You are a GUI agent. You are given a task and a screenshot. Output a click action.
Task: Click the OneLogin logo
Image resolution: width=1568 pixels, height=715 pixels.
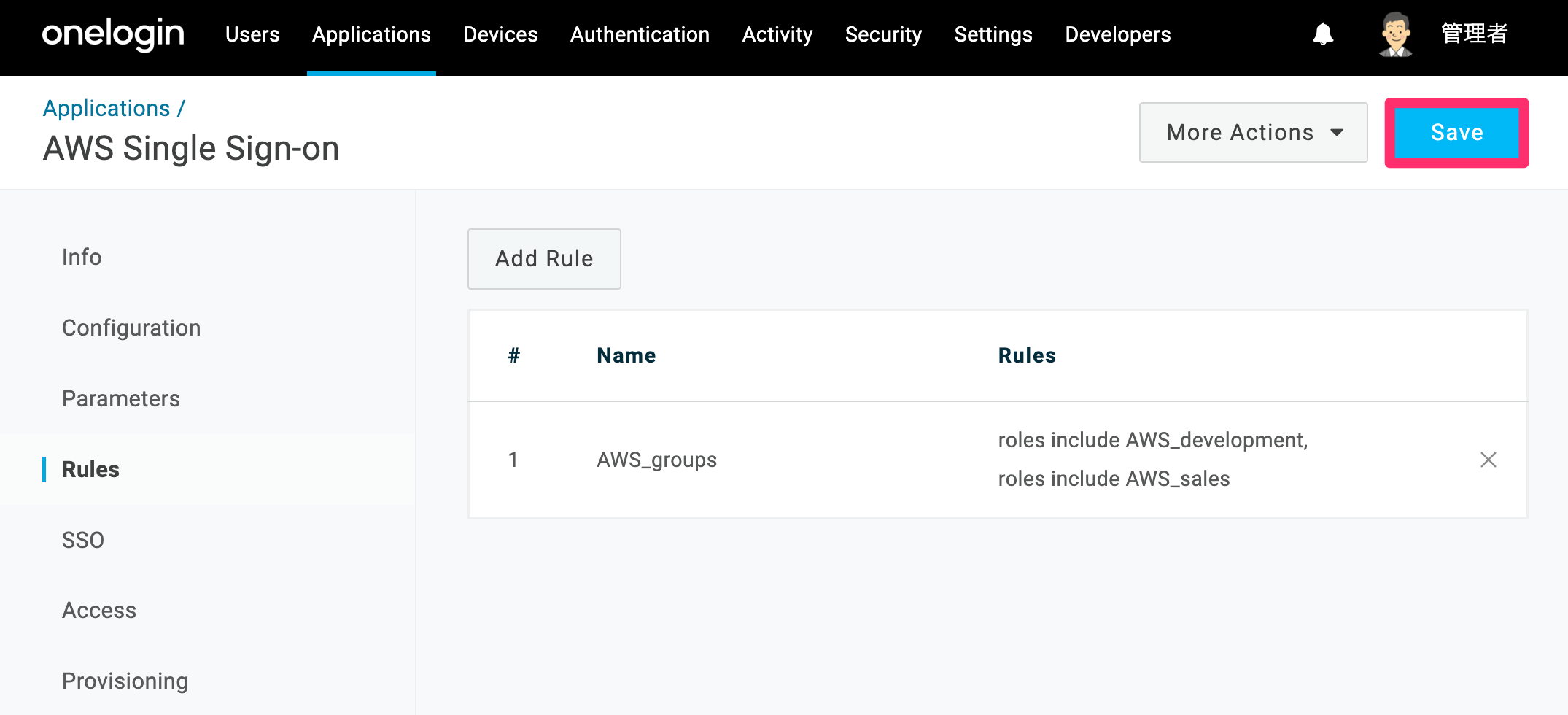(x=113, y=34)
